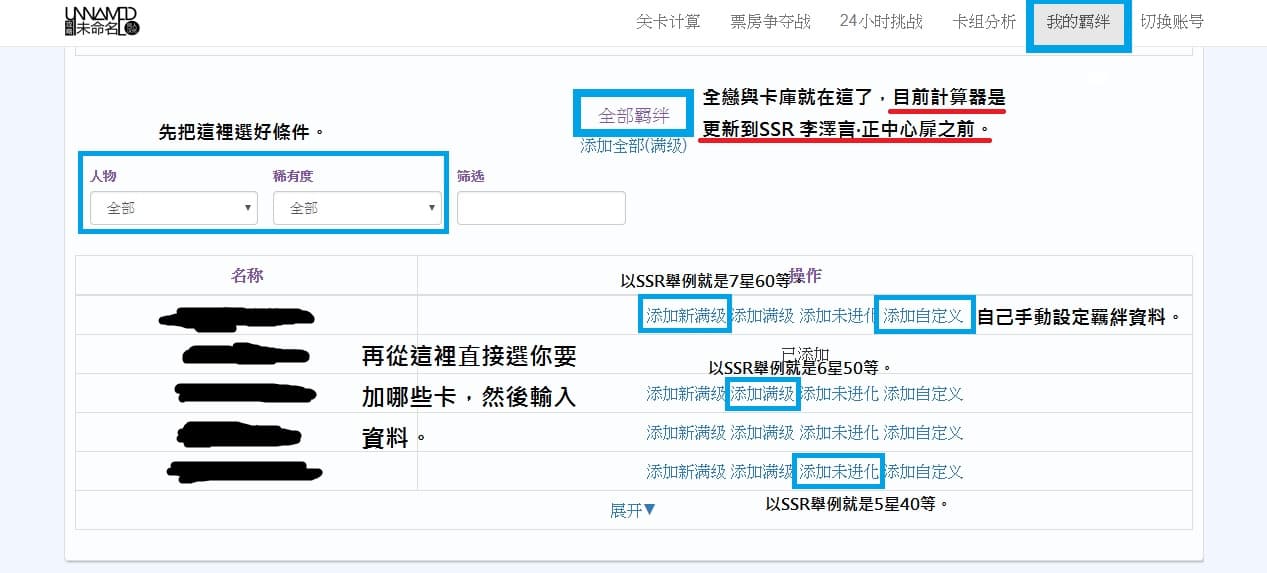Click 添加未进化 in the first table row
1267x573 pixels.
click(839, 316)
